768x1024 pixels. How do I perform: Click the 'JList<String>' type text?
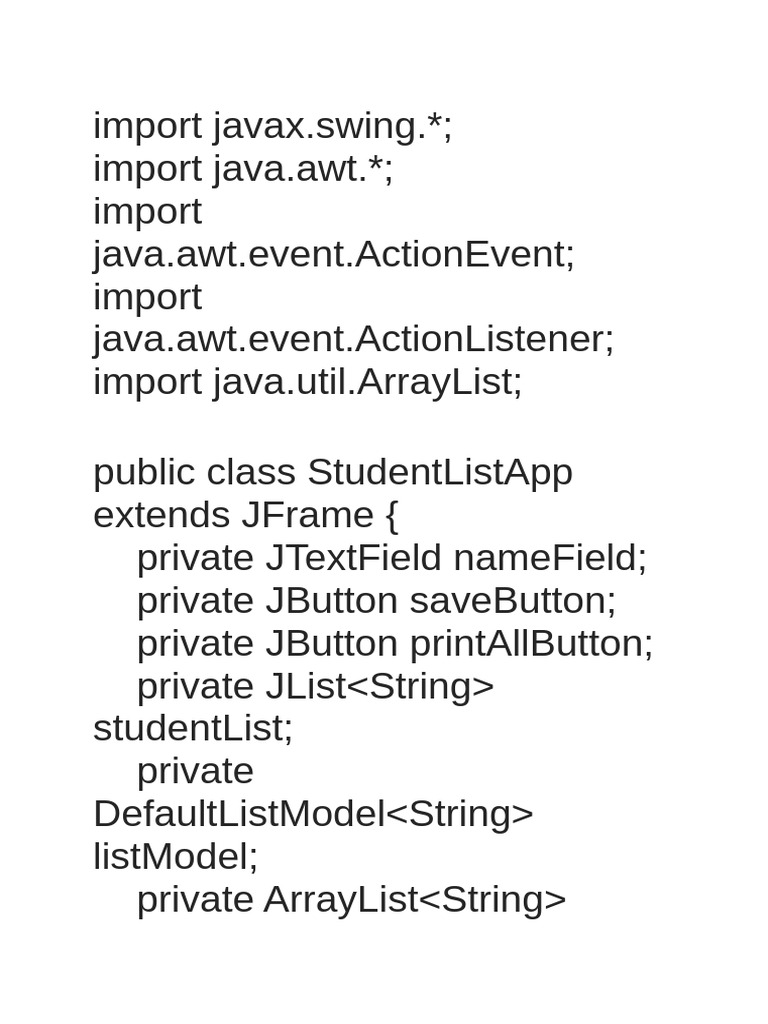pos(379,686)
